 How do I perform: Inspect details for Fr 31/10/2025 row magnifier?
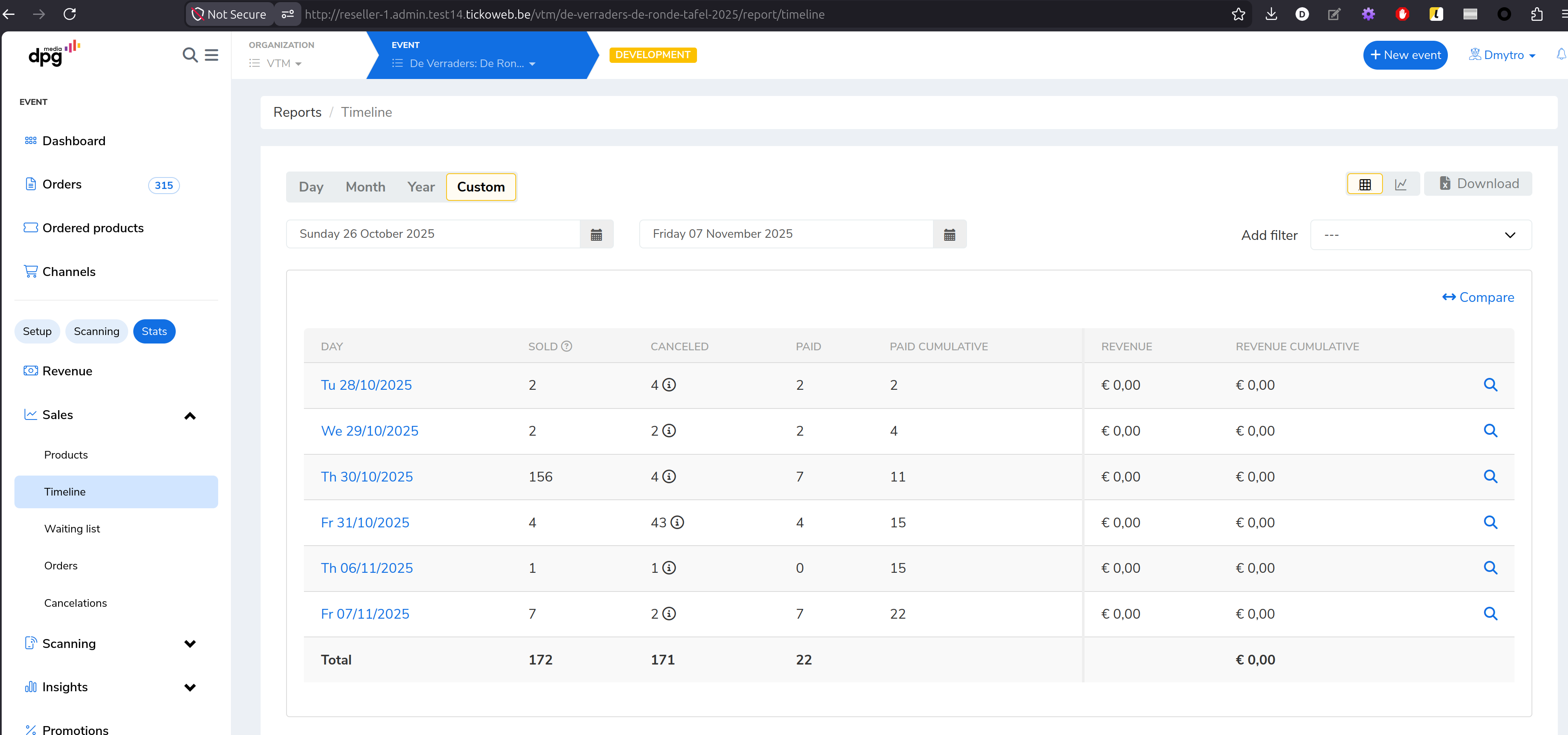pos(1490,522)
